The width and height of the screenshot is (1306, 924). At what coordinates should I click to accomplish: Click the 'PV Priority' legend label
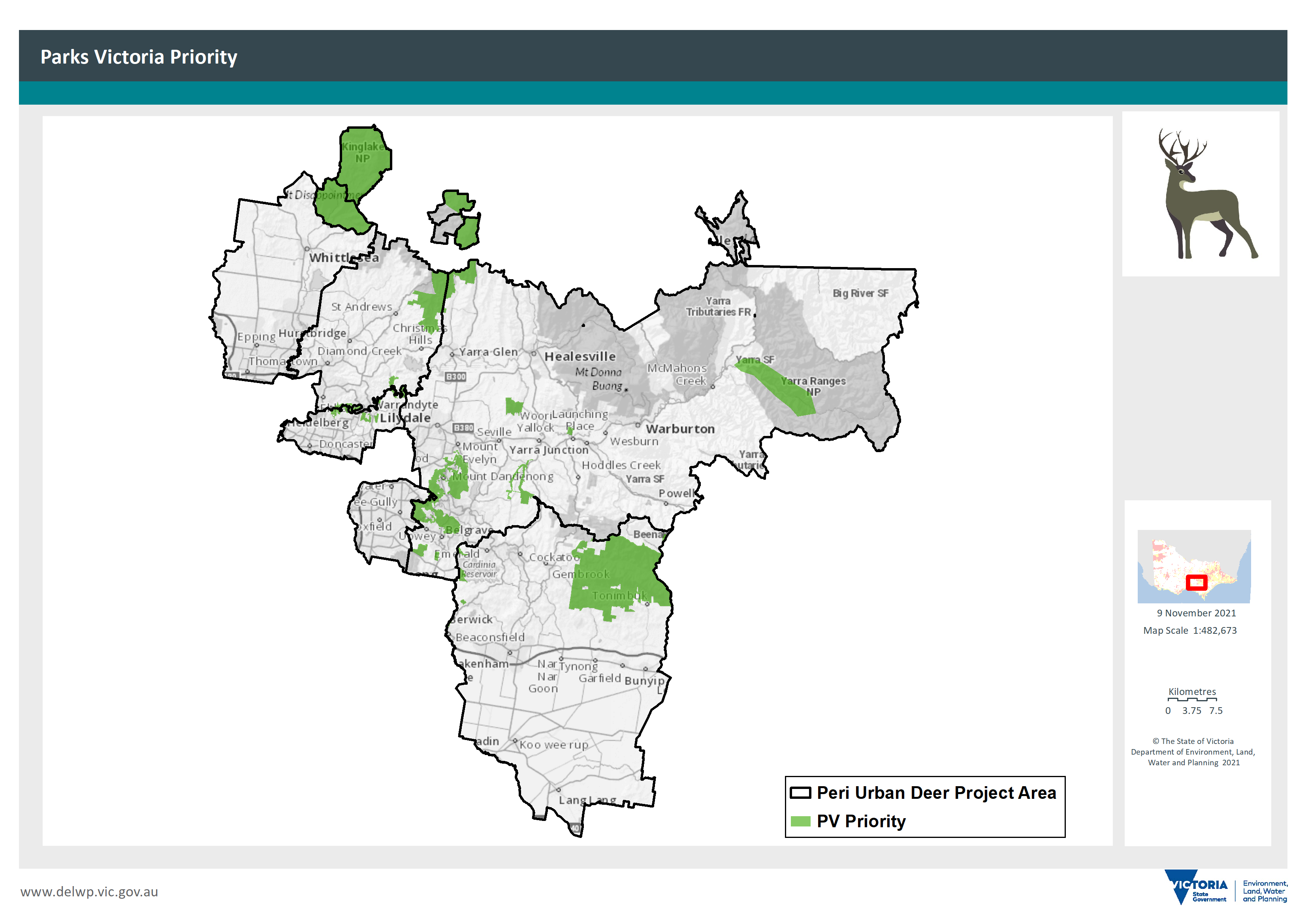[x=861, y=822]
